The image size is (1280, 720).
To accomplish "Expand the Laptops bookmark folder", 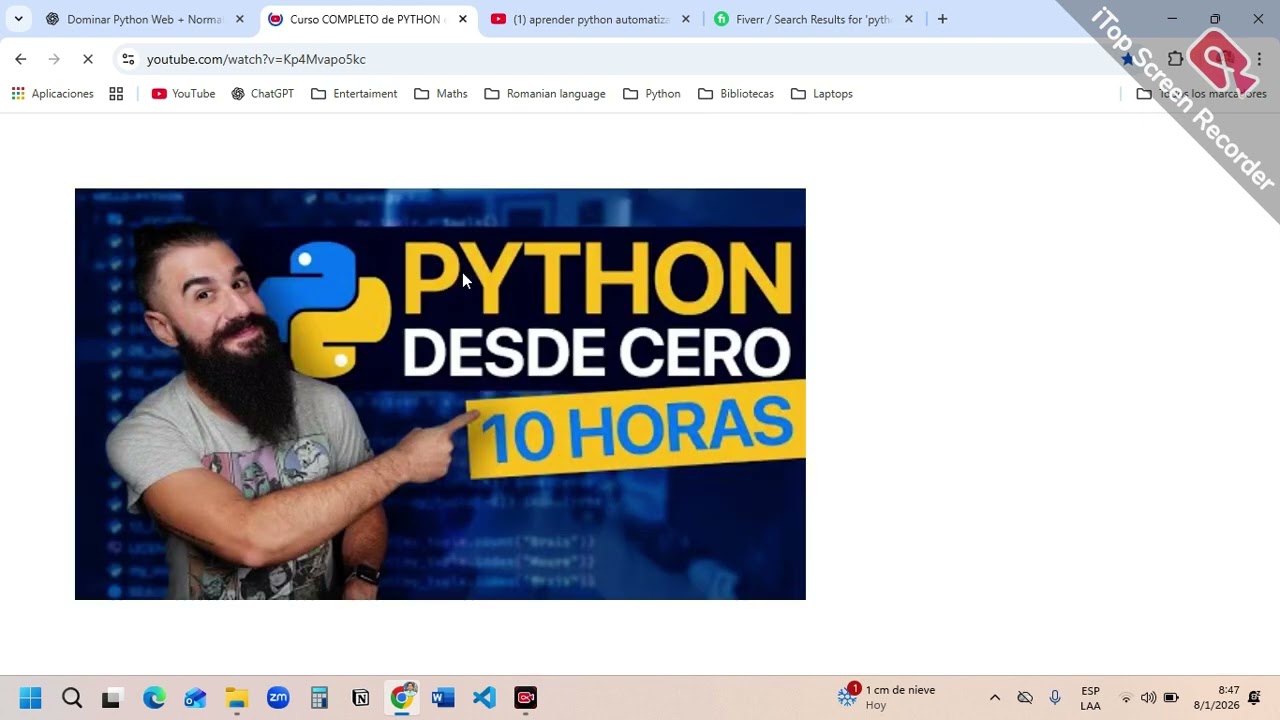I will (821, 94).
